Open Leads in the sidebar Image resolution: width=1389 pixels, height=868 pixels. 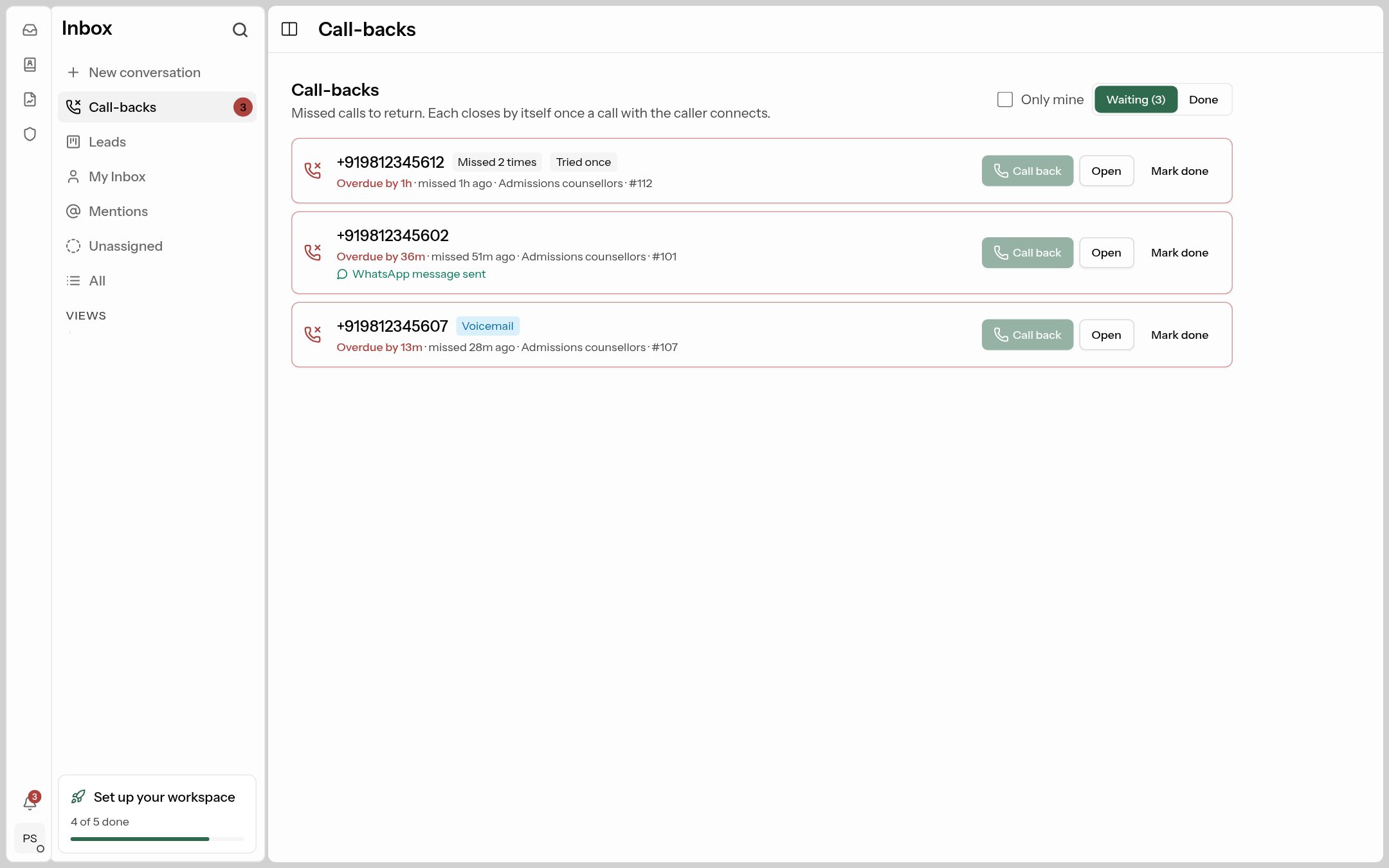tap(157, 141)
